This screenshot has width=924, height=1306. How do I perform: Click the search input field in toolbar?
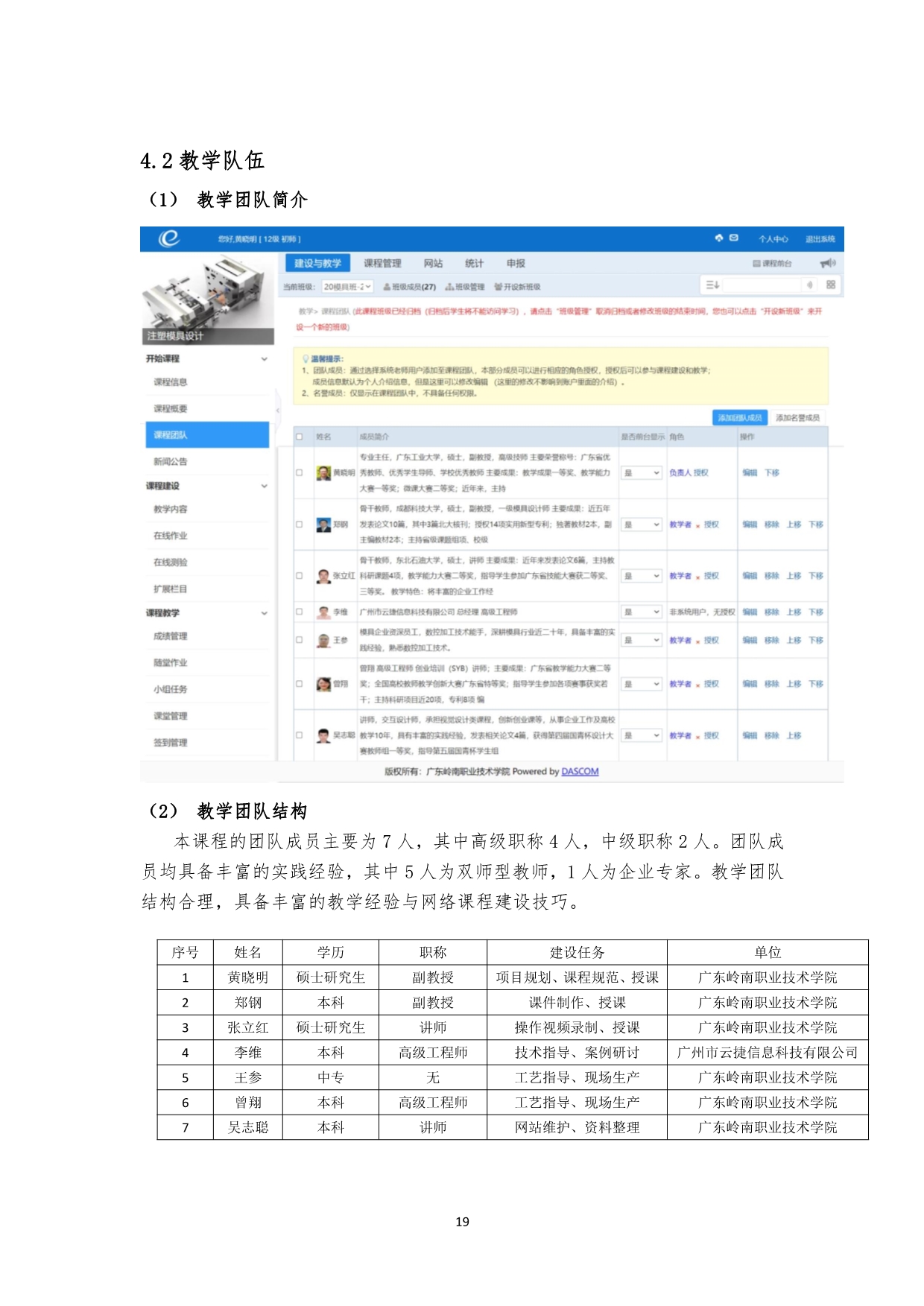[763, 285]
